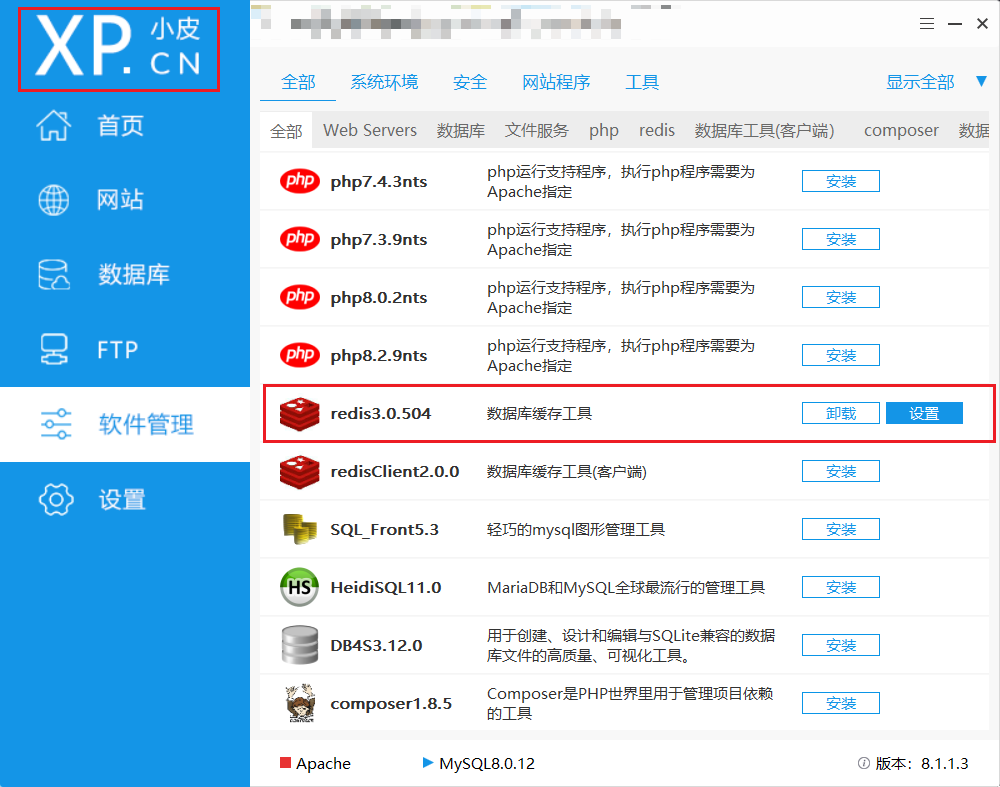Click the HeidiSQL11.0 name text
Viewport: 1000px width, 787px height.
386,587
